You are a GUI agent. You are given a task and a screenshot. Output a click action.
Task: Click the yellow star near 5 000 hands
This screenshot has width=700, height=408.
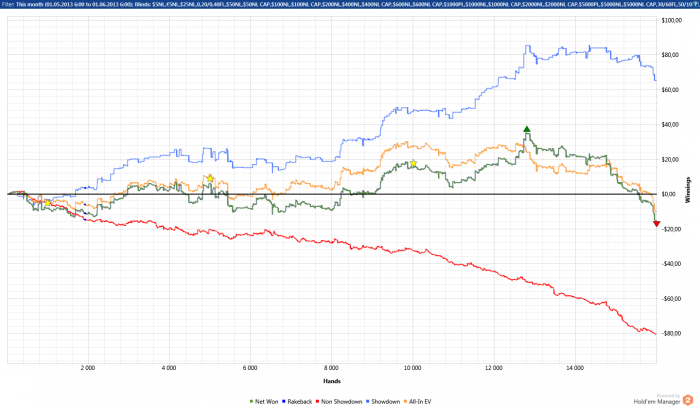210,179
